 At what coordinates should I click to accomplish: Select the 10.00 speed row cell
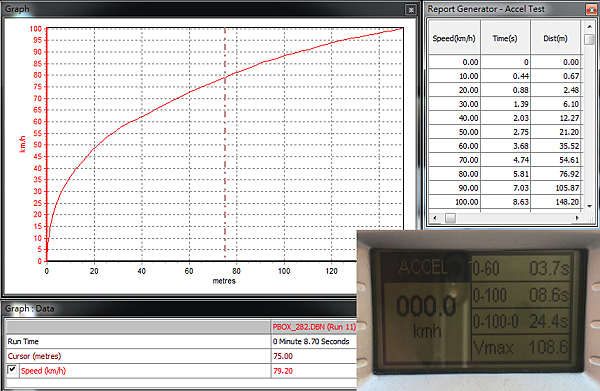coord(454,76)
